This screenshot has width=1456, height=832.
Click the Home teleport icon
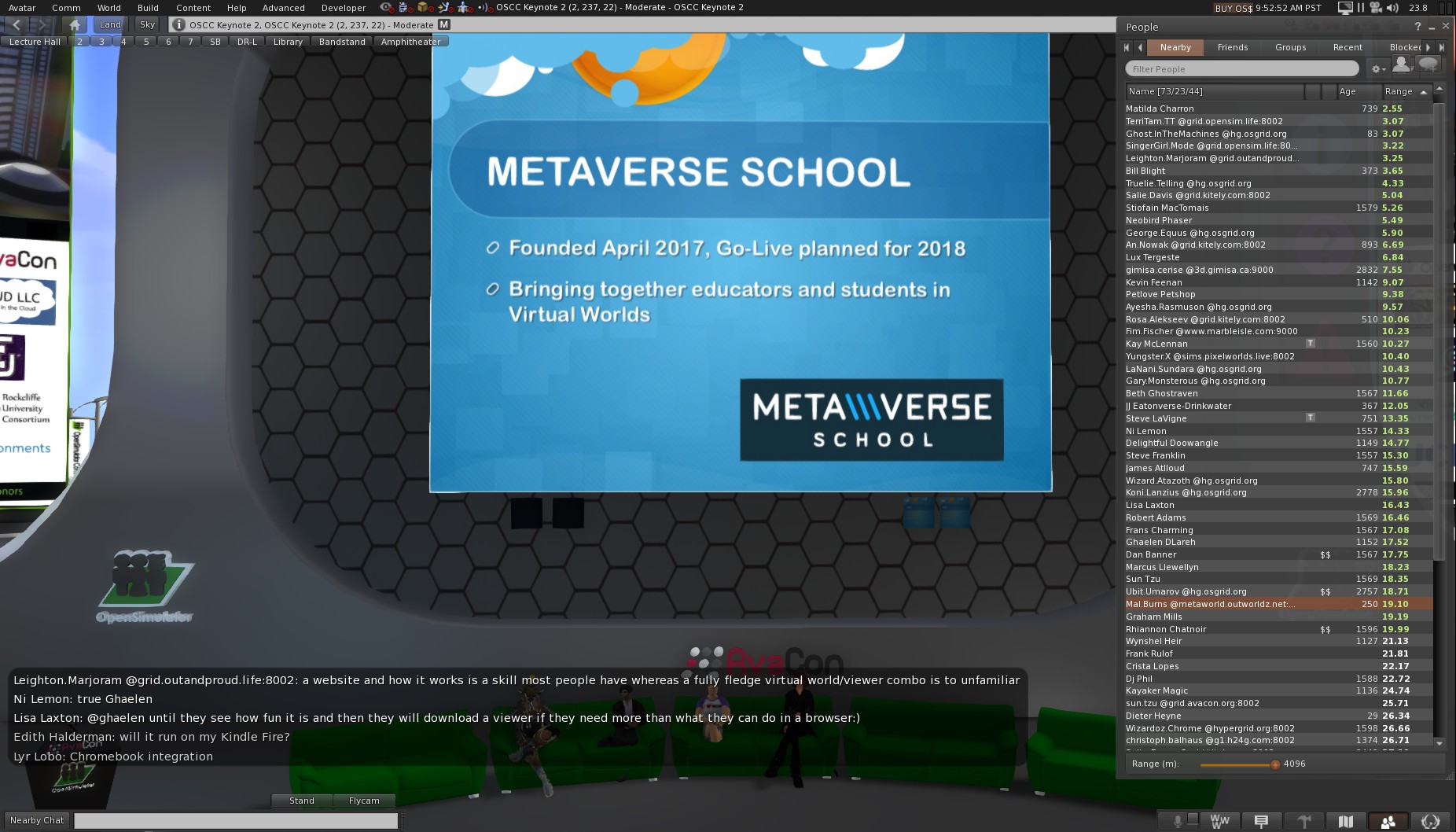75,25
